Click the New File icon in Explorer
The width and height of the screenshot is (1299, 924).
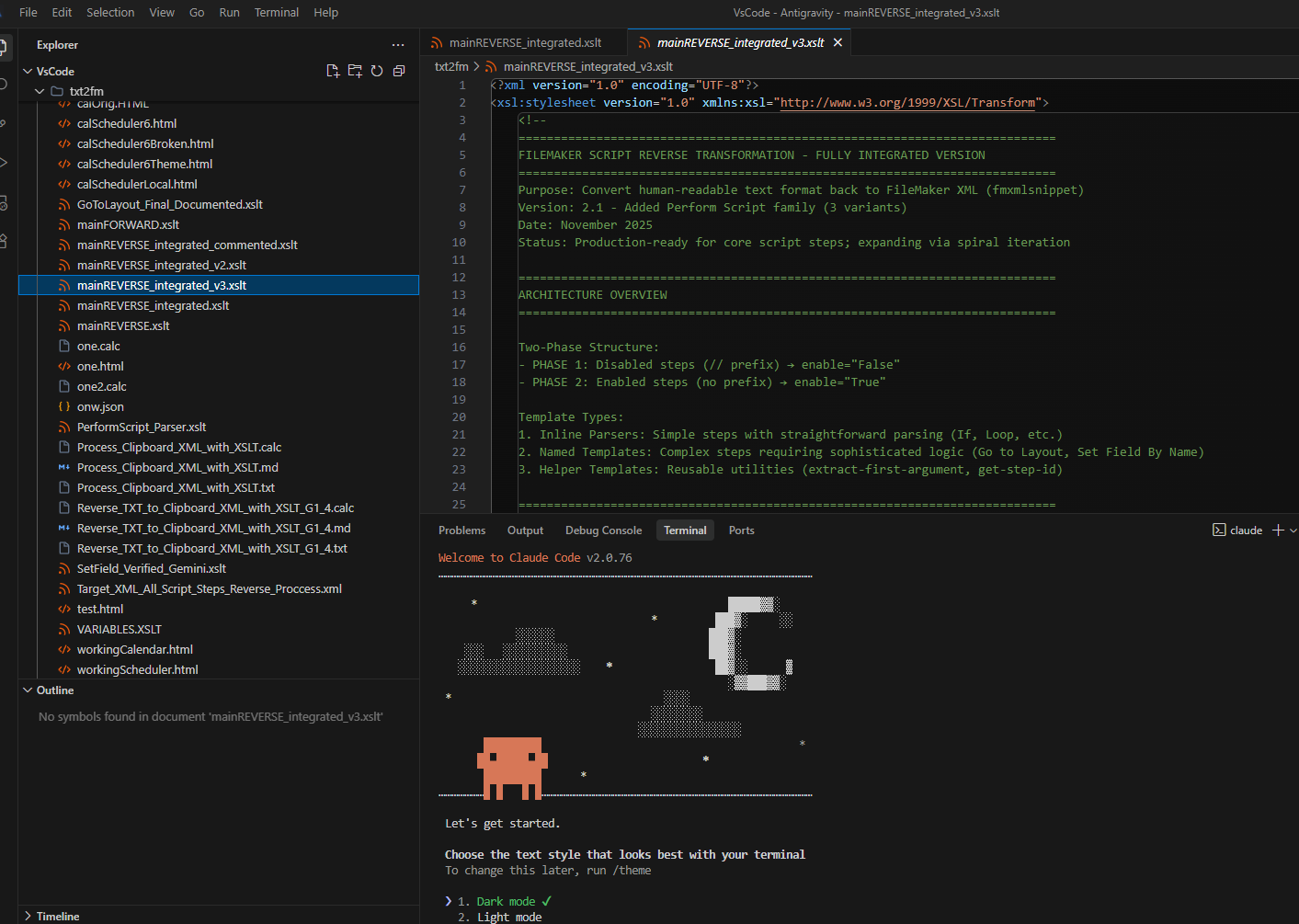[x=333, y=71]
